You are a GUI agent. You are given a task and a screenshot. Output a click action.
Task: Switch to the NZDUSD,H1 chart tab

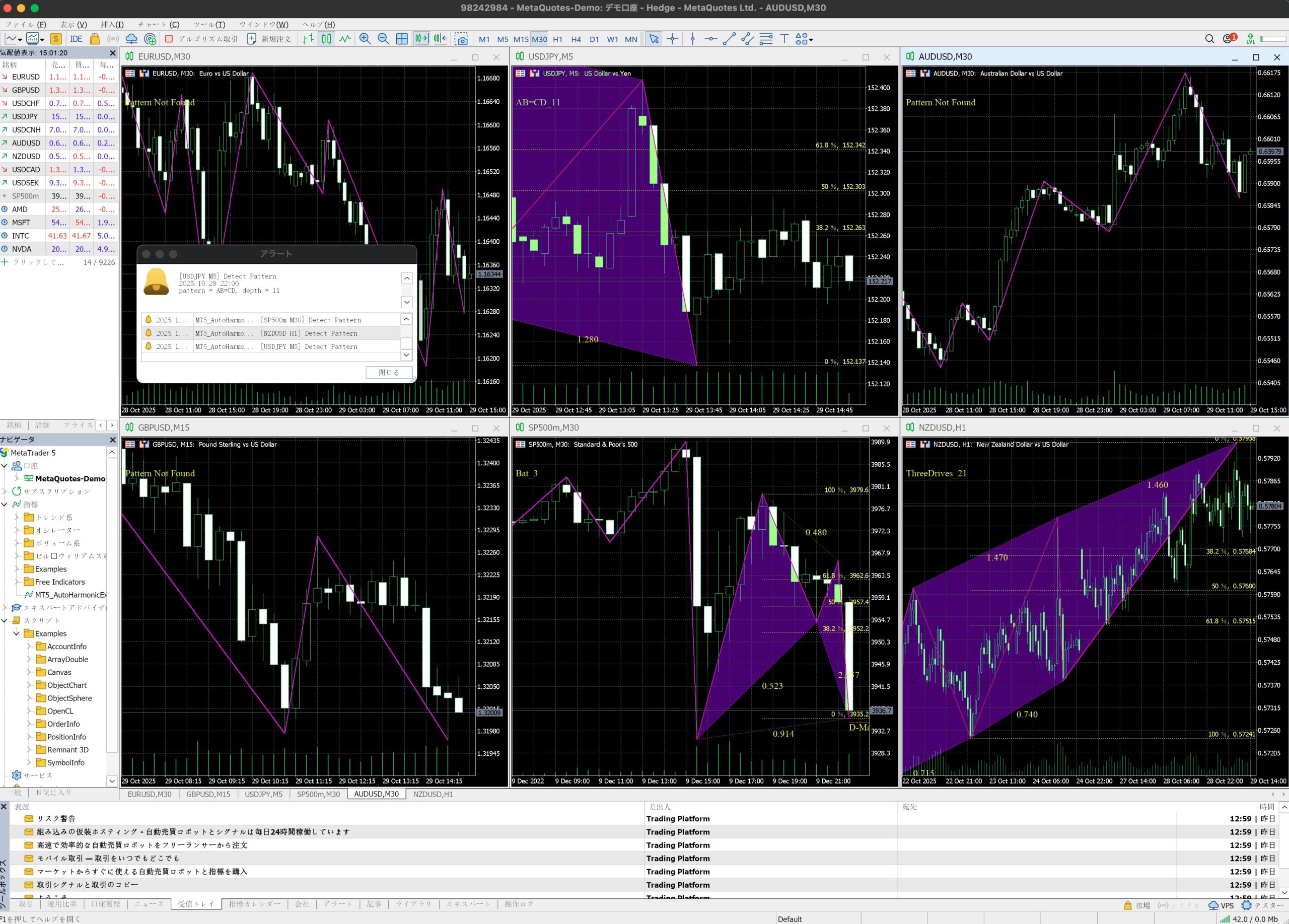pos(433,794)
